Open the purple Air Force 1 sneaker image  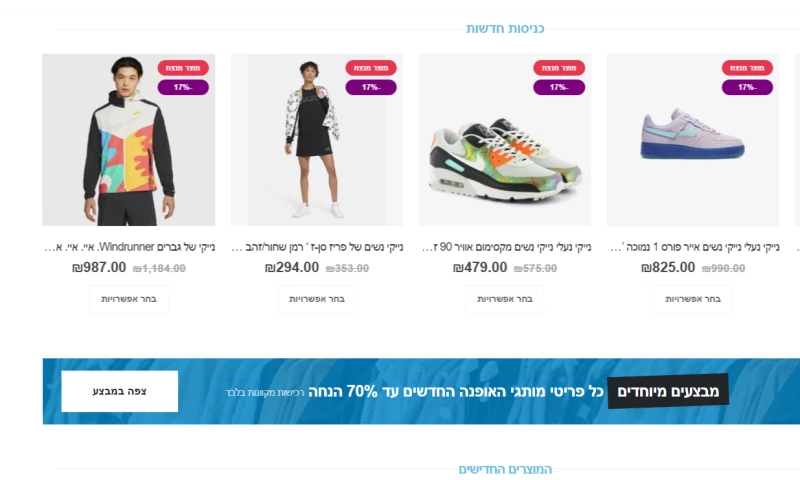click(x=693, y=140)
